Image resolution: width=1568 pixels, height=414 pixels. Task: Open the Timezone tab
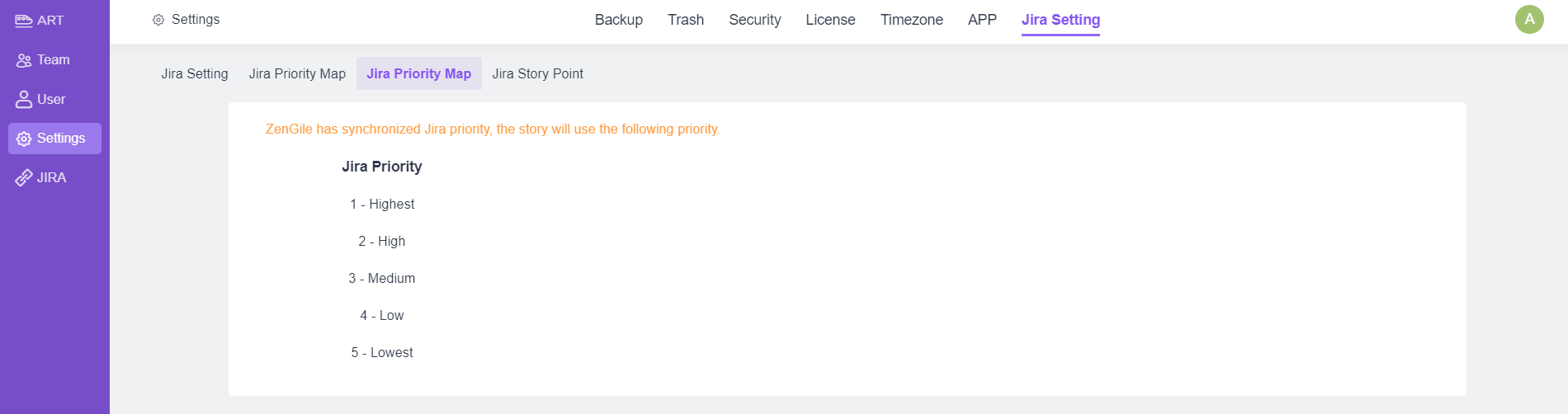point(911,20)
